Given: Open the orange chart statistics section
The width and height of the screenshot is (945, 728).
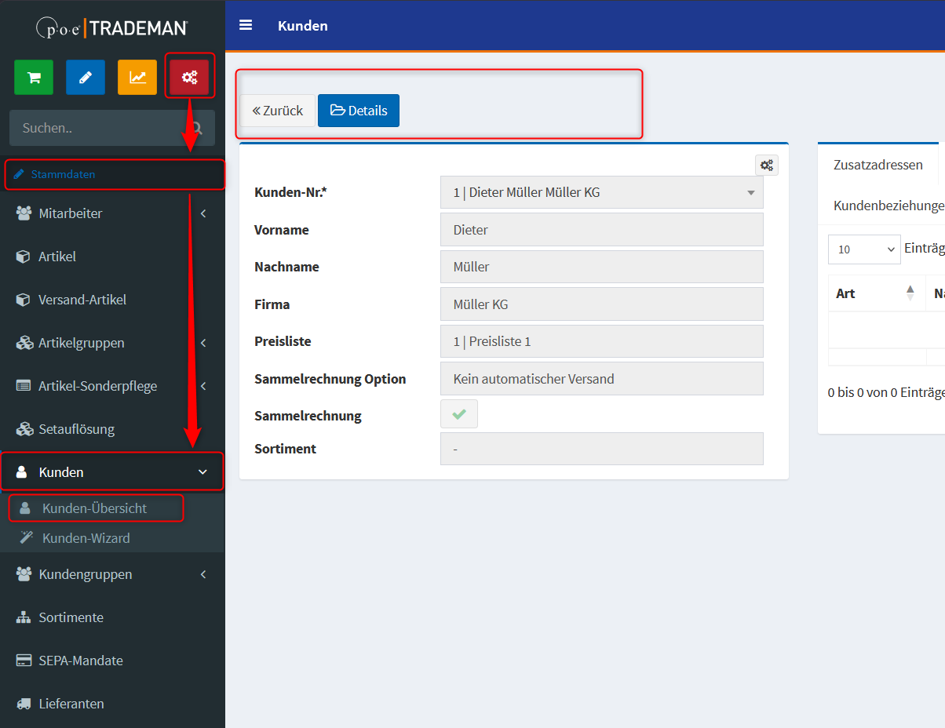Looking at the screenshot, I should tap(137, 77).
